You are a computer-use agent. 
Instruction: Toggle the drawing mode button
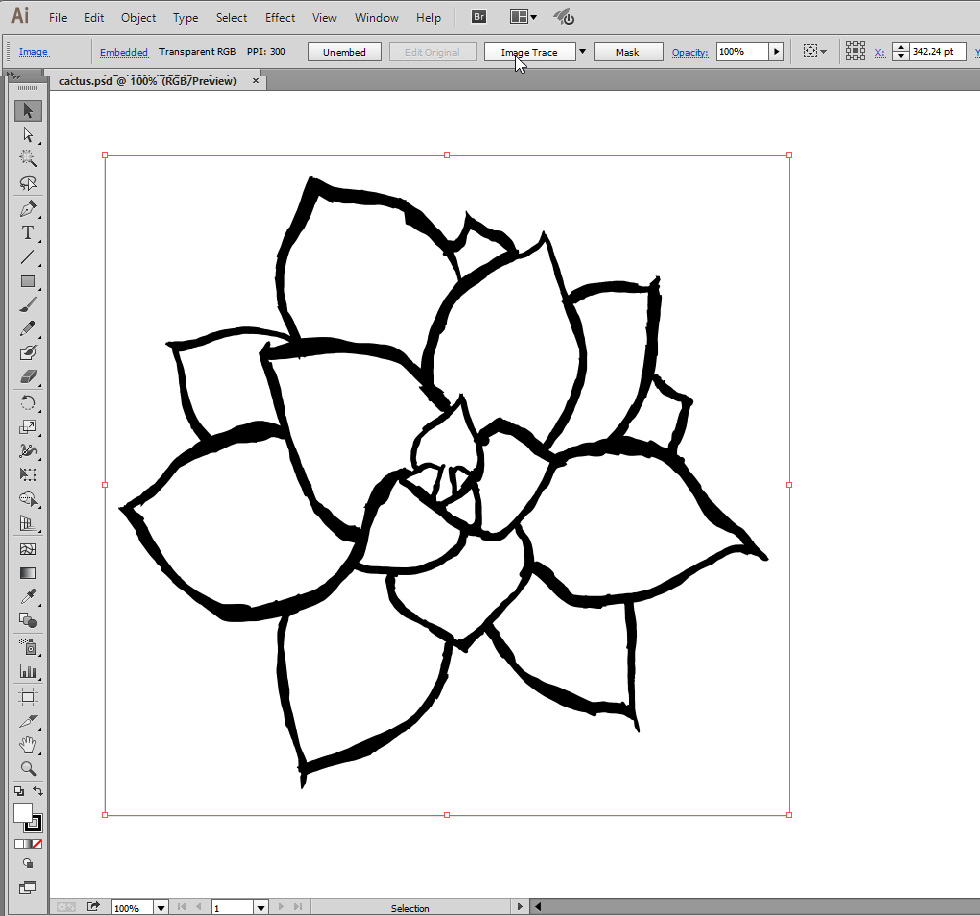point(28,863)
